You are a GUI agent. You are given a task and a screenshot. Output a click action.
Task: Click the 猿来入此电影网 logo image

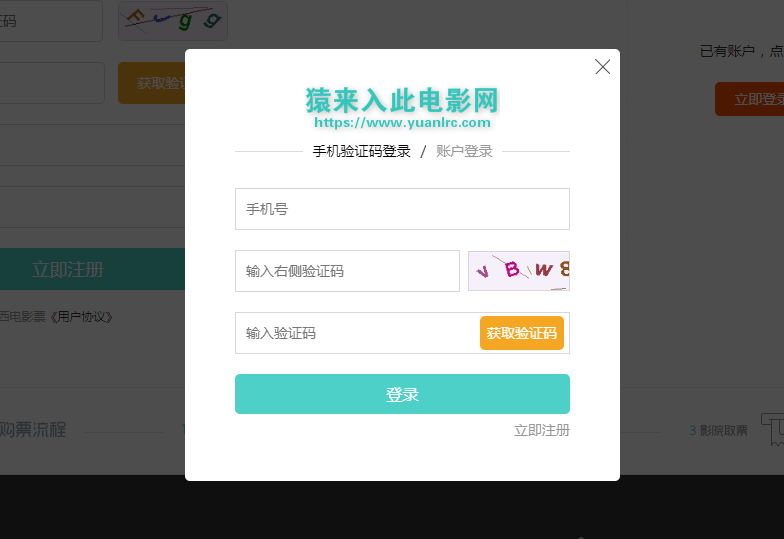[x=402, y=108]
